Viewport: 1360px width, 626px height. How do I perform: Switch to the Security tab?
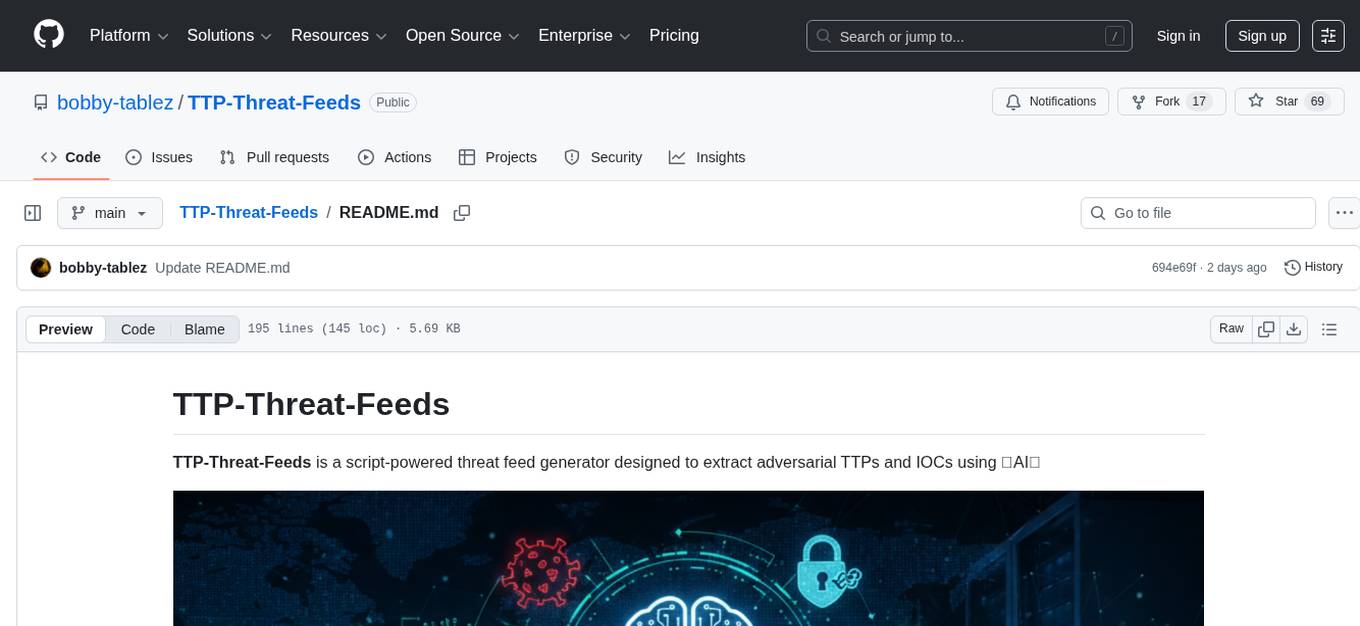tap(604, 157)
